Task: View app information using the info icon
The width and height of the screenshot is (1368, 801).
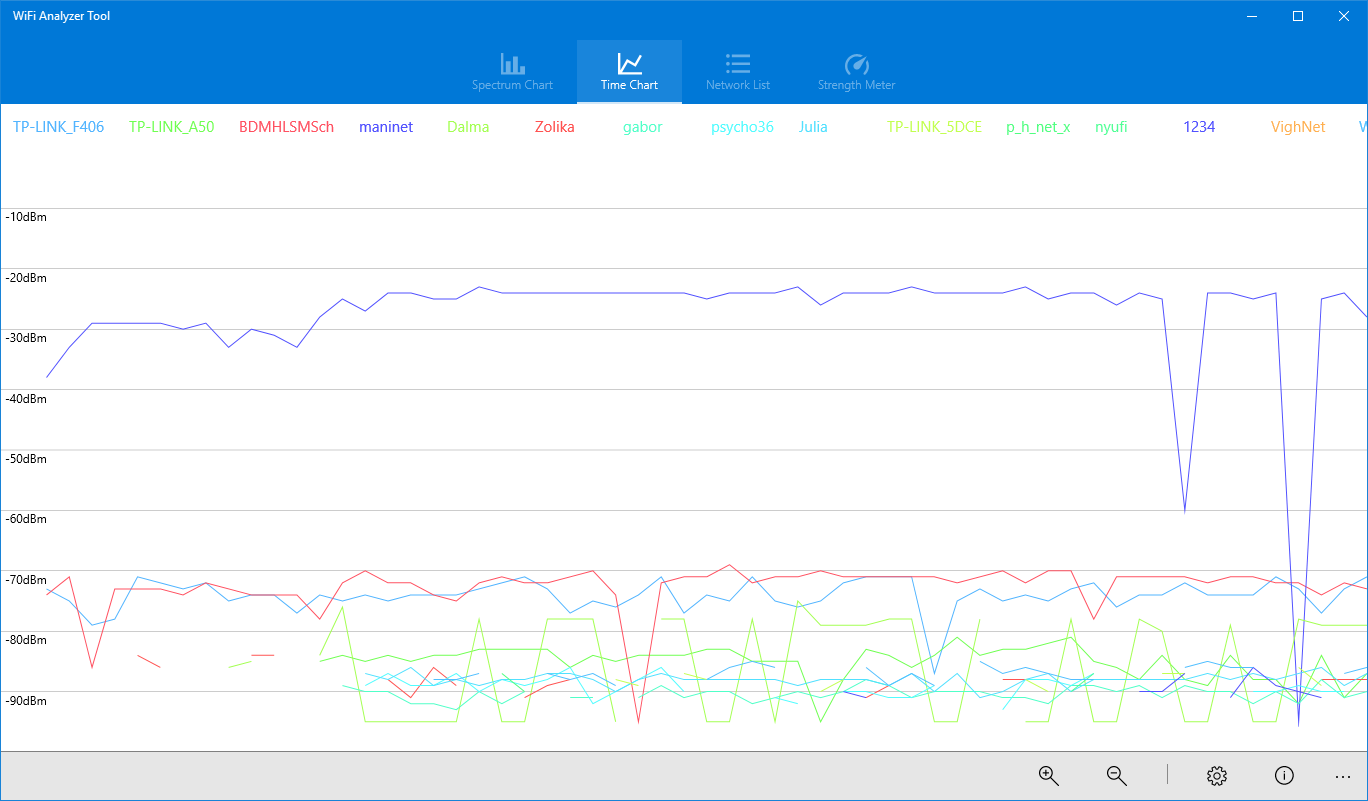Action: click(1284, 775)
